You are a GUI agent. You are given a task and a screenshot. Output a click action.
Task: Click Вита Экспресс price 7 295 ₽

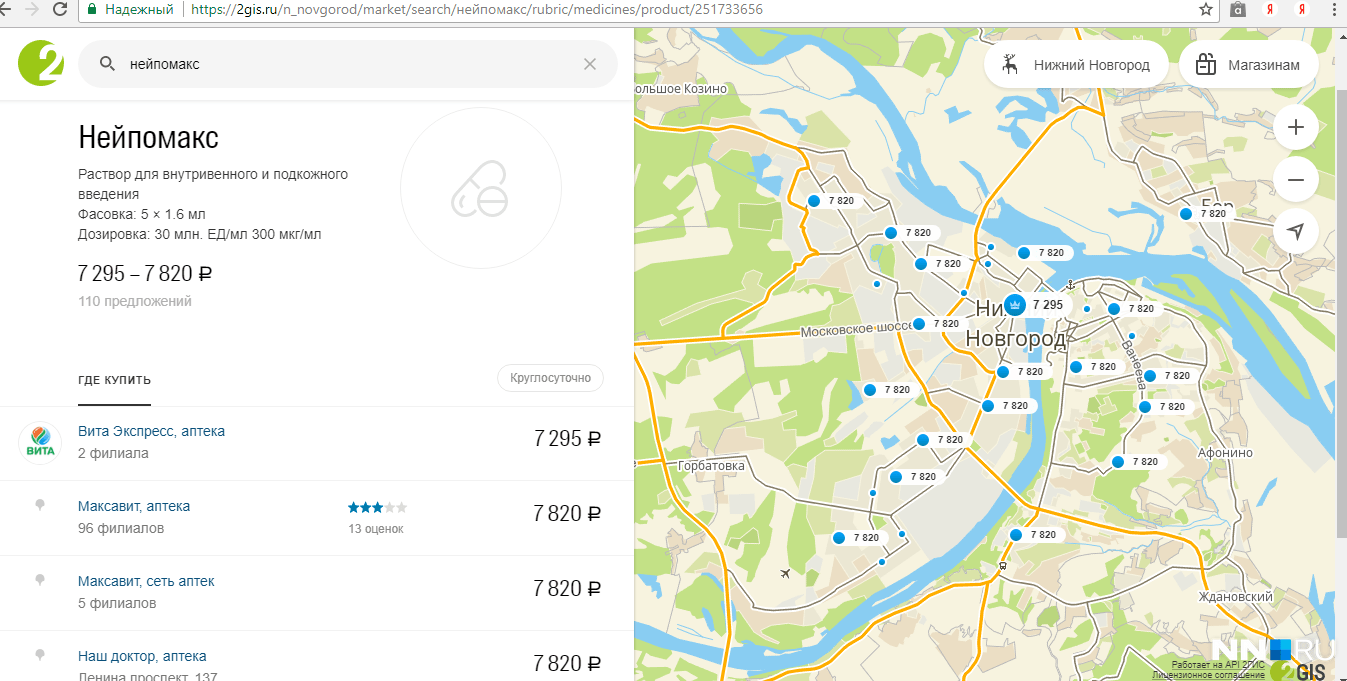click(x=567, y=438)
